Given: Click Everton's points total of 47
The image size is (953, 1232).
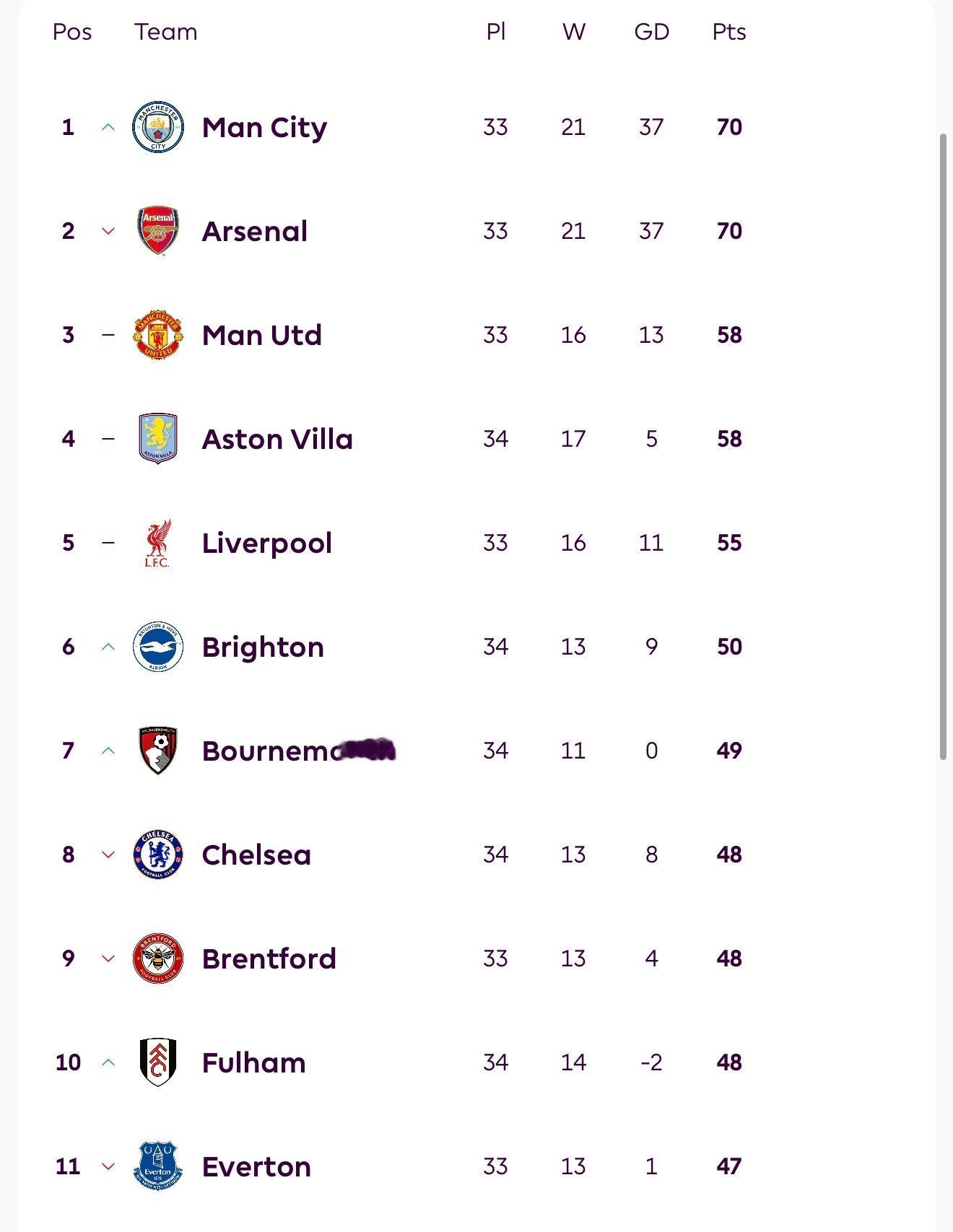Looking at the screenshot, I should click(729, 1166).
